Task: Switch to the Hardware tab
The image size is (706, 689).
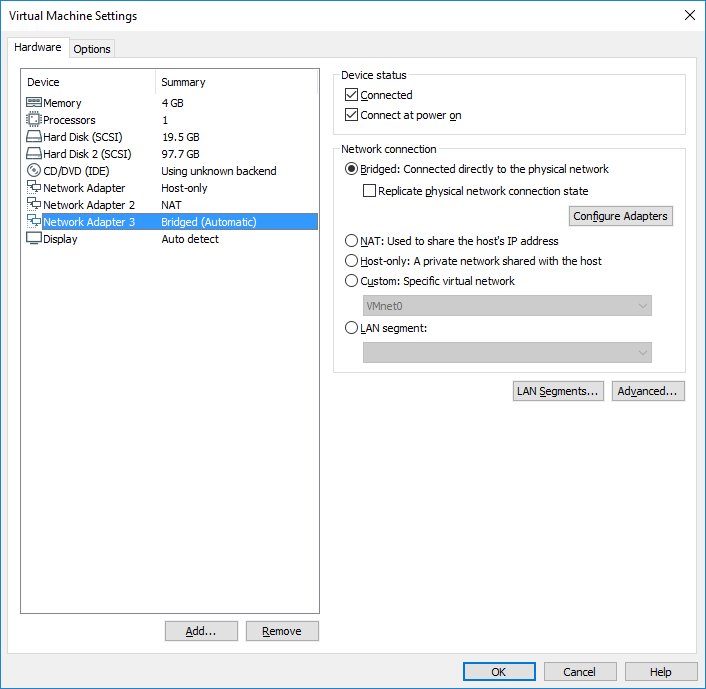Action: pos(38,47)
